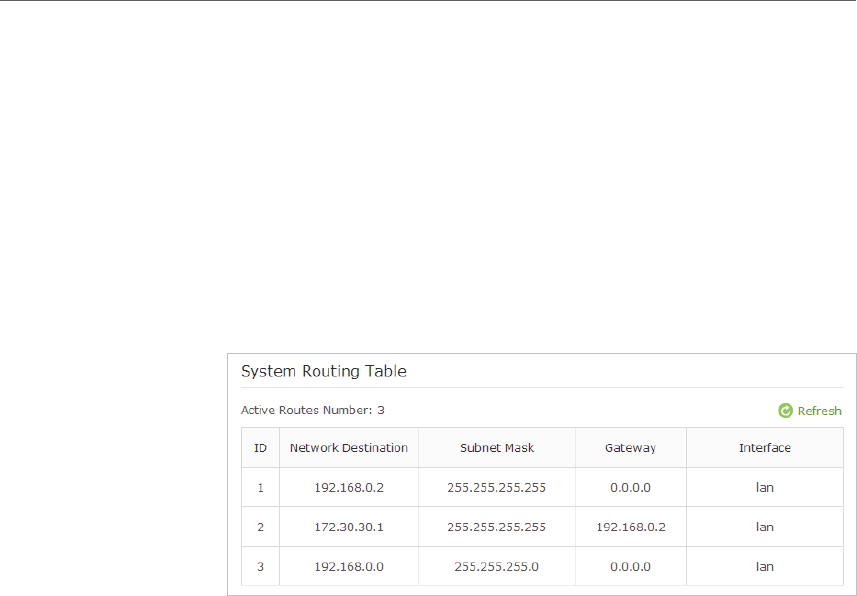Select lan interface of route 172.30.30.1

click(765, 527)
